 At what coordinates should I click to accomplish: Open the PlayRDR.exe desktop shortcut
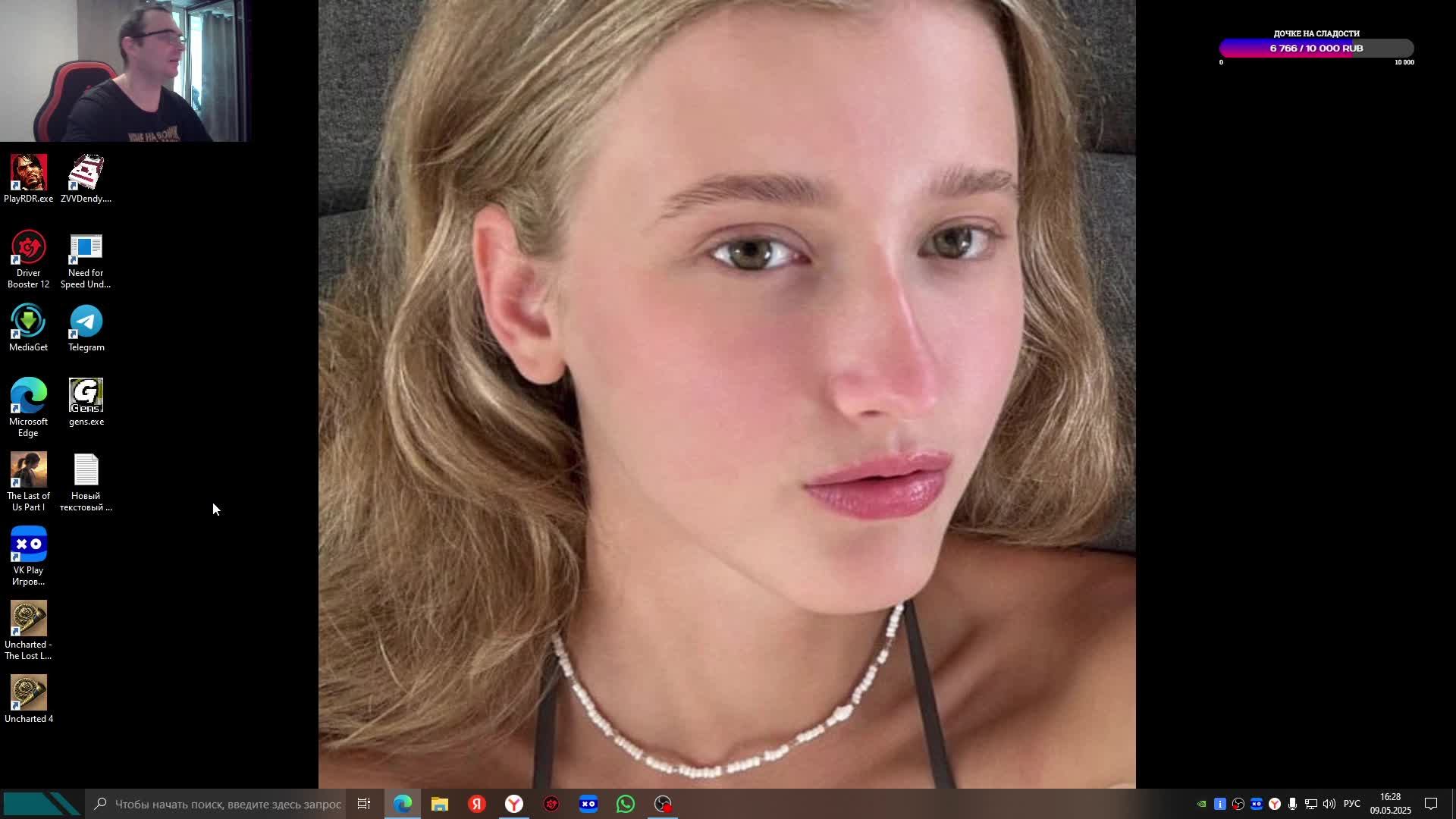(x=29, y=179)
